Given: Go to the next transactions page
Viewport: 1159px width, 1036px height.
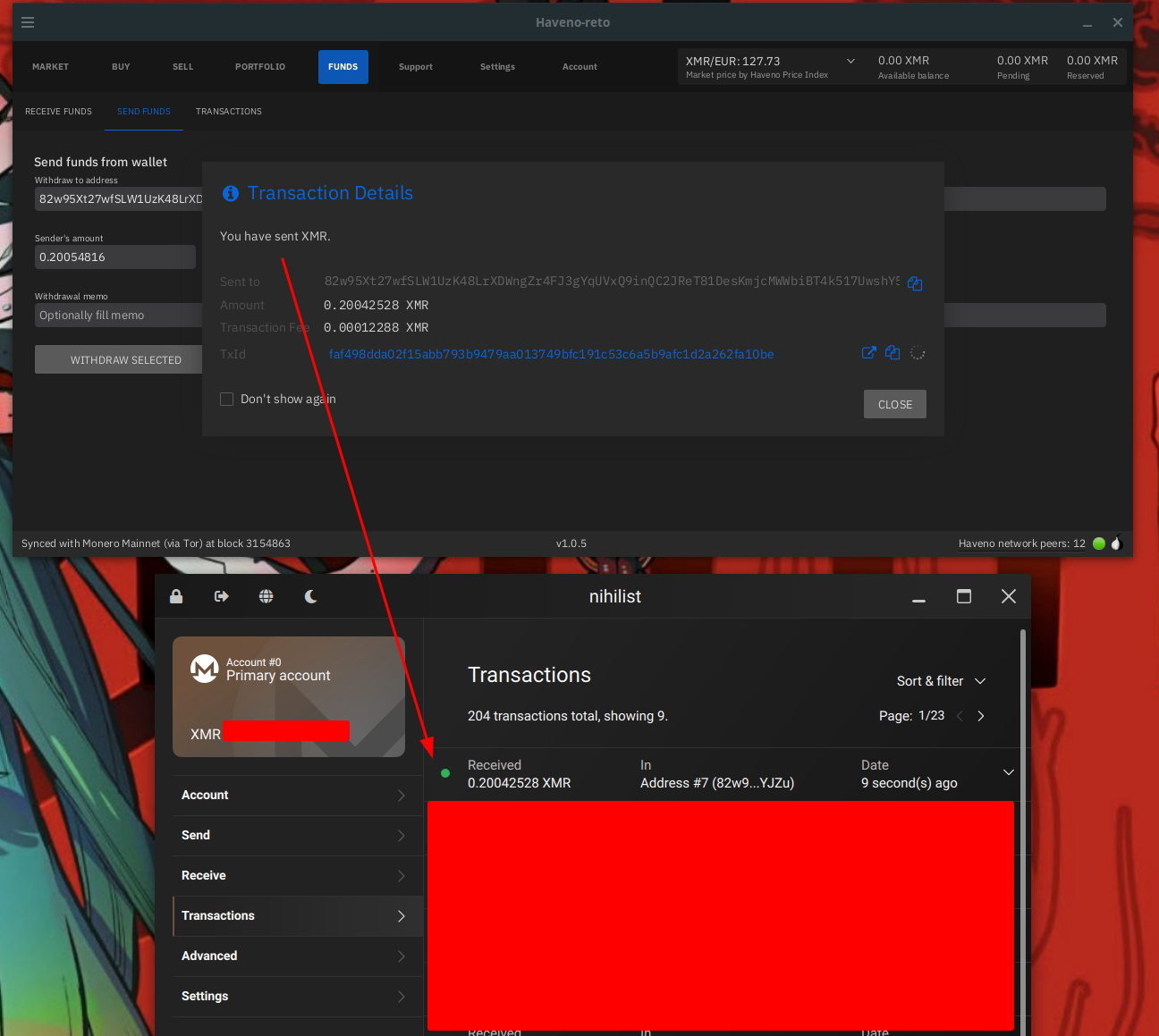Looking at the screenshot, I should (x=981, y=716).
